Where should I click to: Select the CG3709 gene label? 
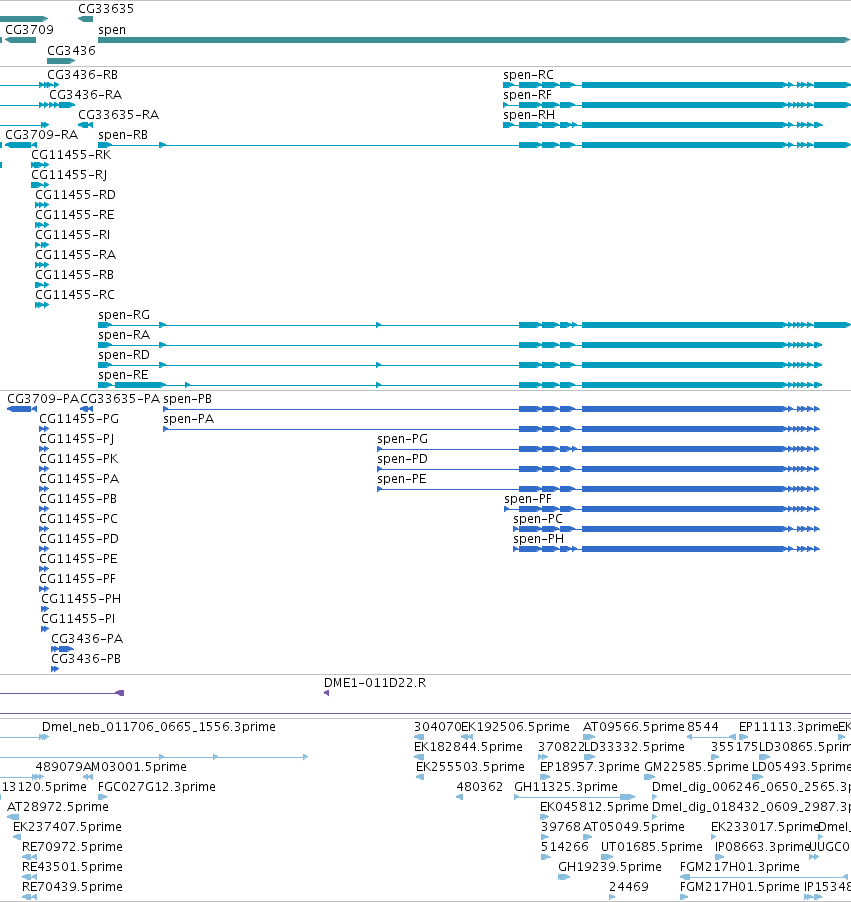click(x=29, y=29)
